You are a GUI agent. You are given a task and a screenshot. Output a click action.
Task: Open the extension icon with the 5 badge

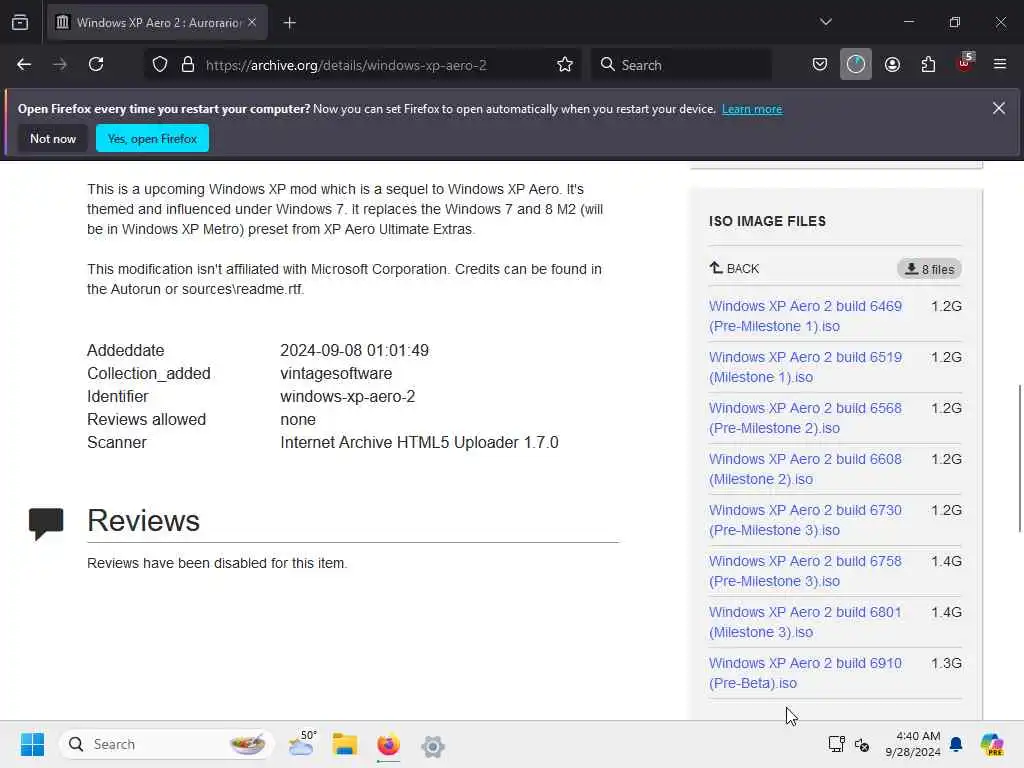click(965, 63)
